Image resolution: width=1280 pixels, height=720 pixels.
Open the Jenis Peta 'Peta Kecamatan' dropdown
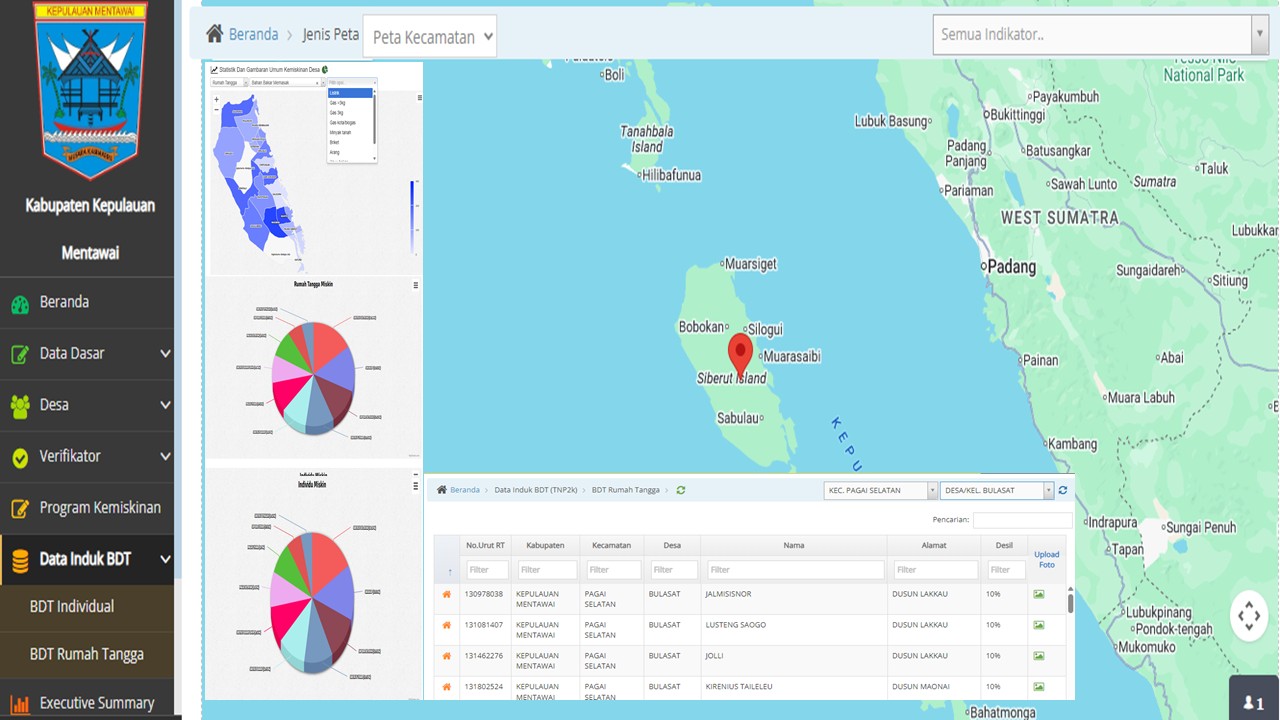coord(430,37)
